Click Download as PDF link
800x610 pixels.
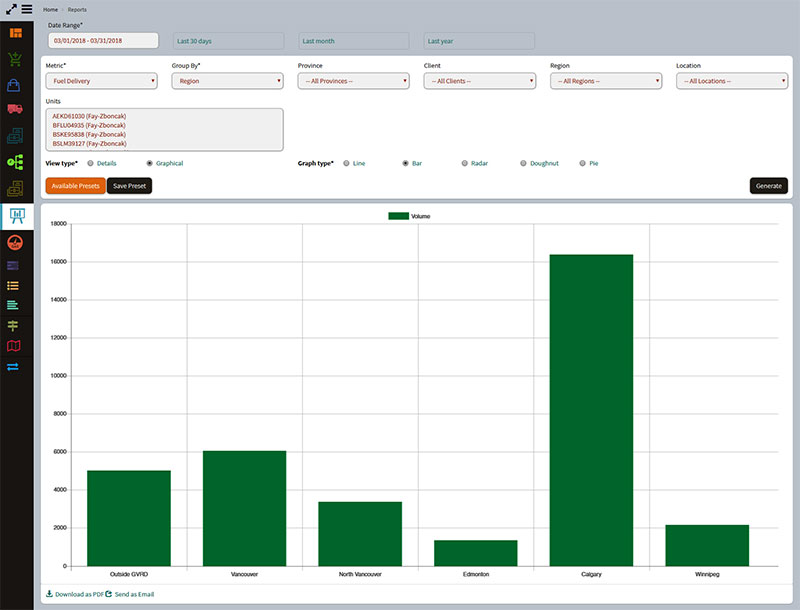pyautogui.click(x=79, y=594)
